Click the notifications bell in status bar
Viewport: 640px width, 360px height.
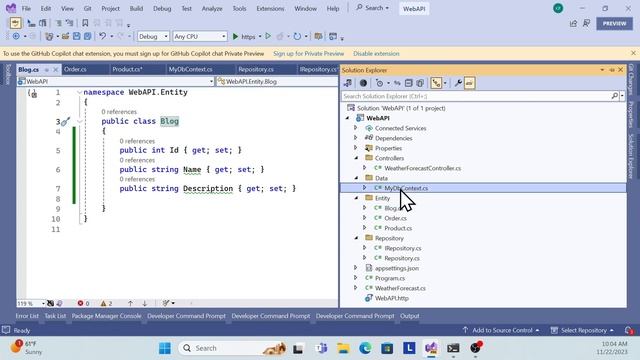(x=629, y=330)
